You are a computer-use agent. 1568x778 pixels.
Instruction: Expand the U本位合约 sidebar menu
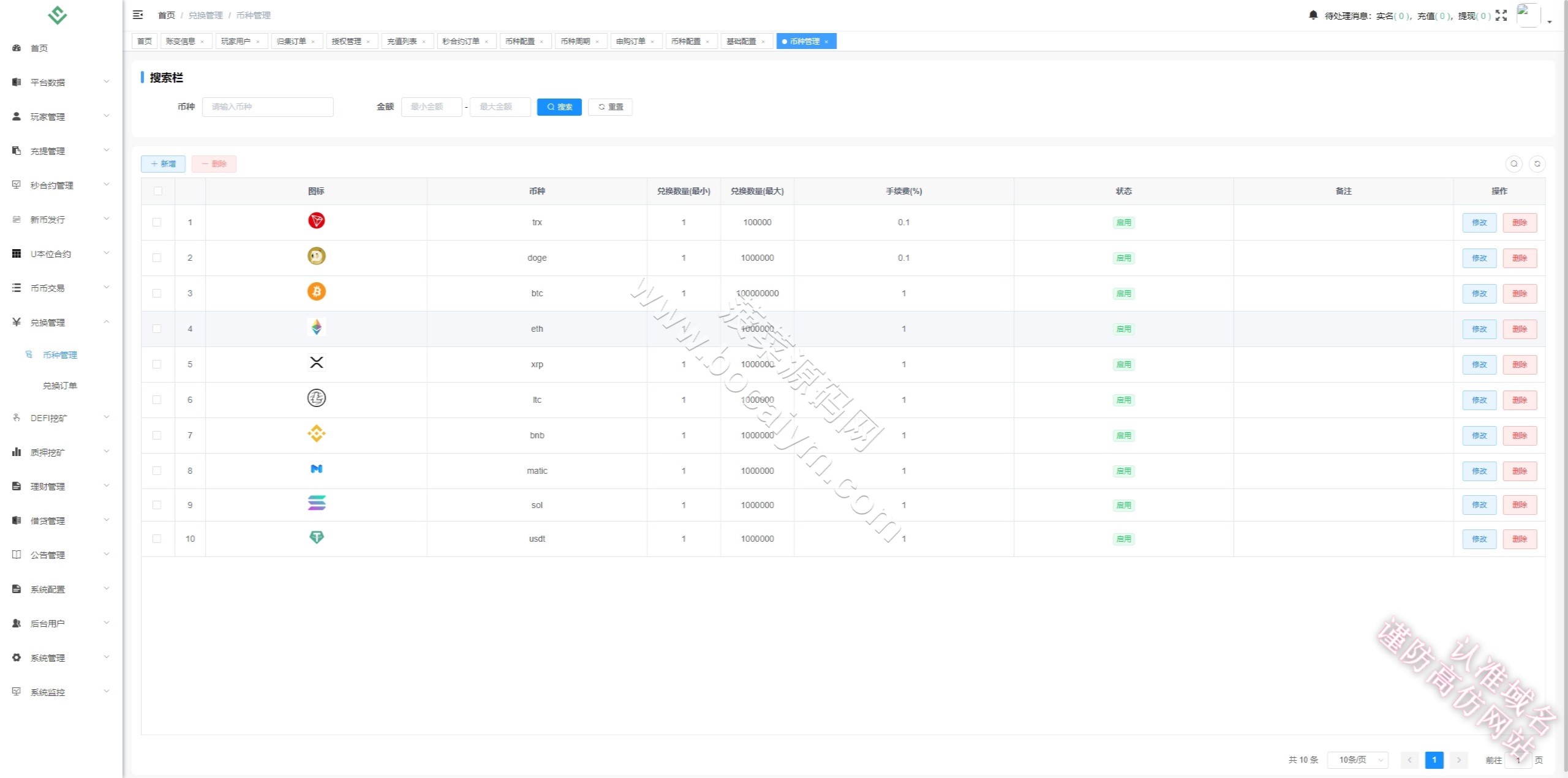click(61, 253)
